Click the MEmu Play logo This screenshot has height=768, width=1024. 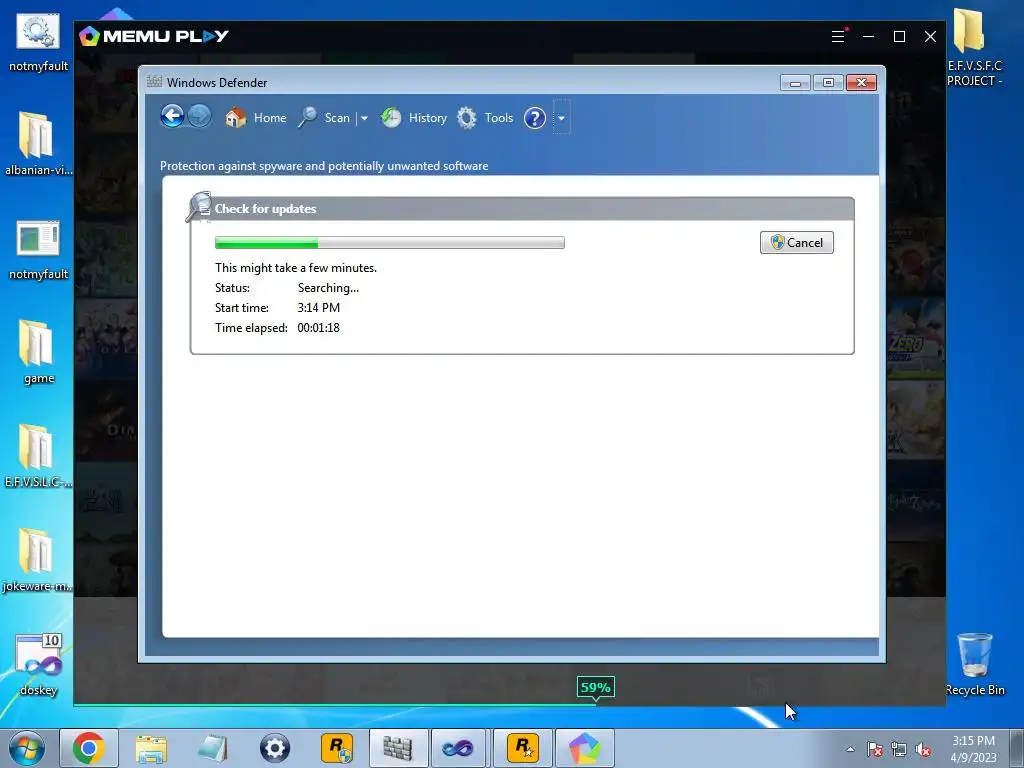pyautogui.click(x=154, y=36)
